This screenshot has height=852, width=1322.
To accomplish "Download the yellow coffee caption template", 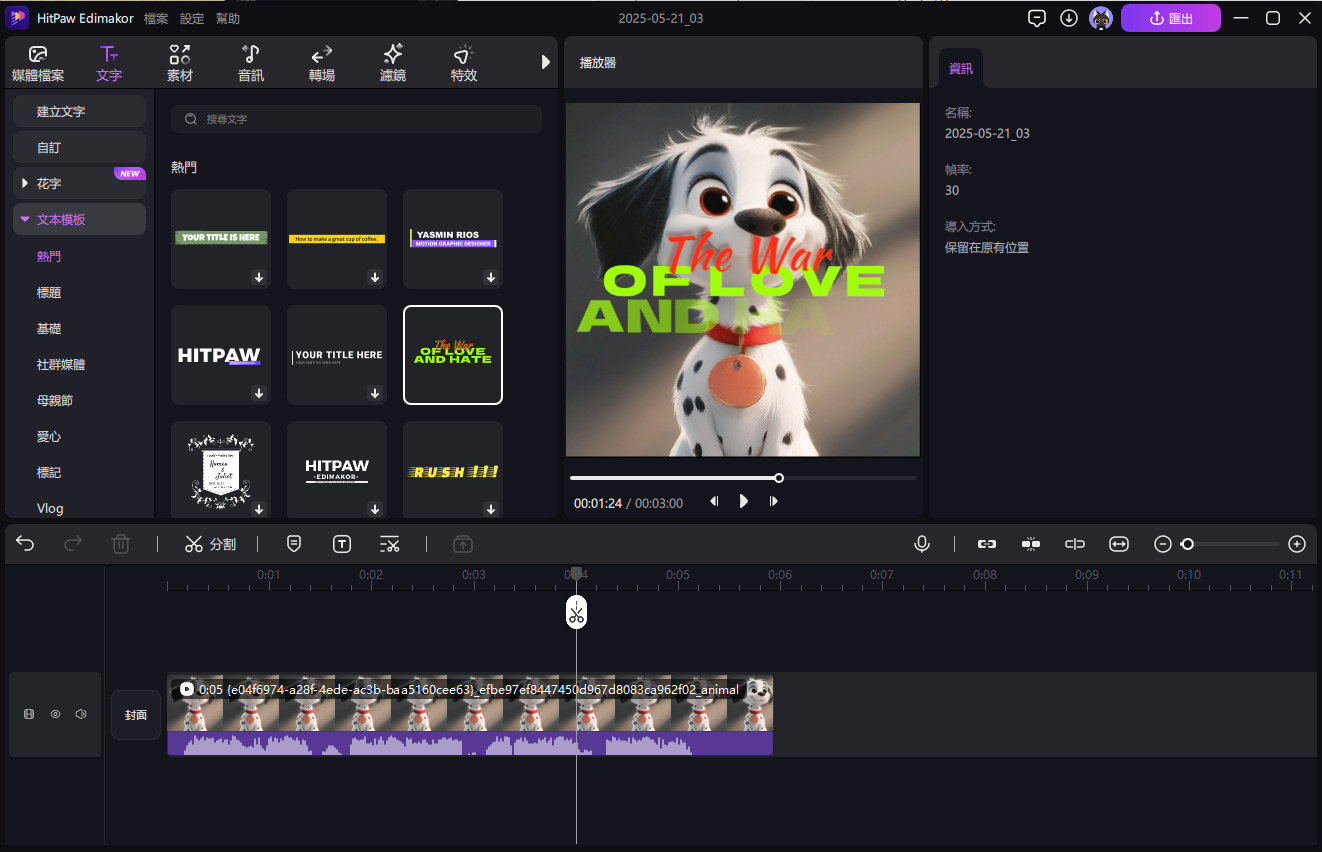I will tap(375, 277).
